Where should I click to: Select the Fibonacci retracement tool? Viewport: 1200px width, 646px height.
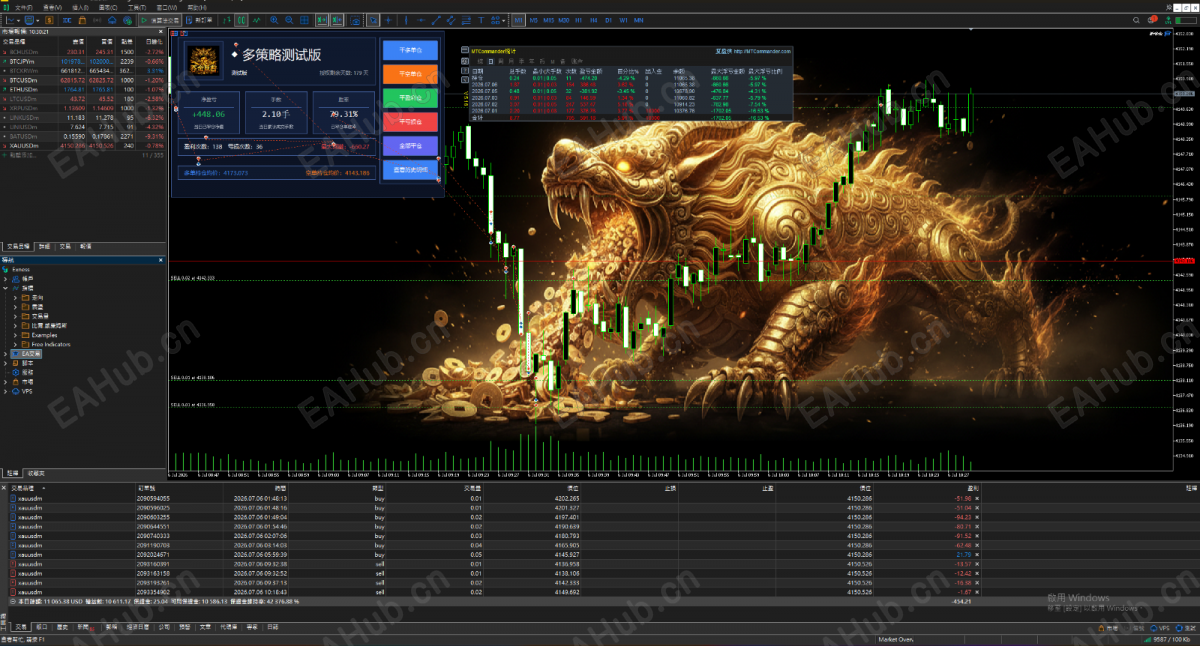[x=466, y=20]
